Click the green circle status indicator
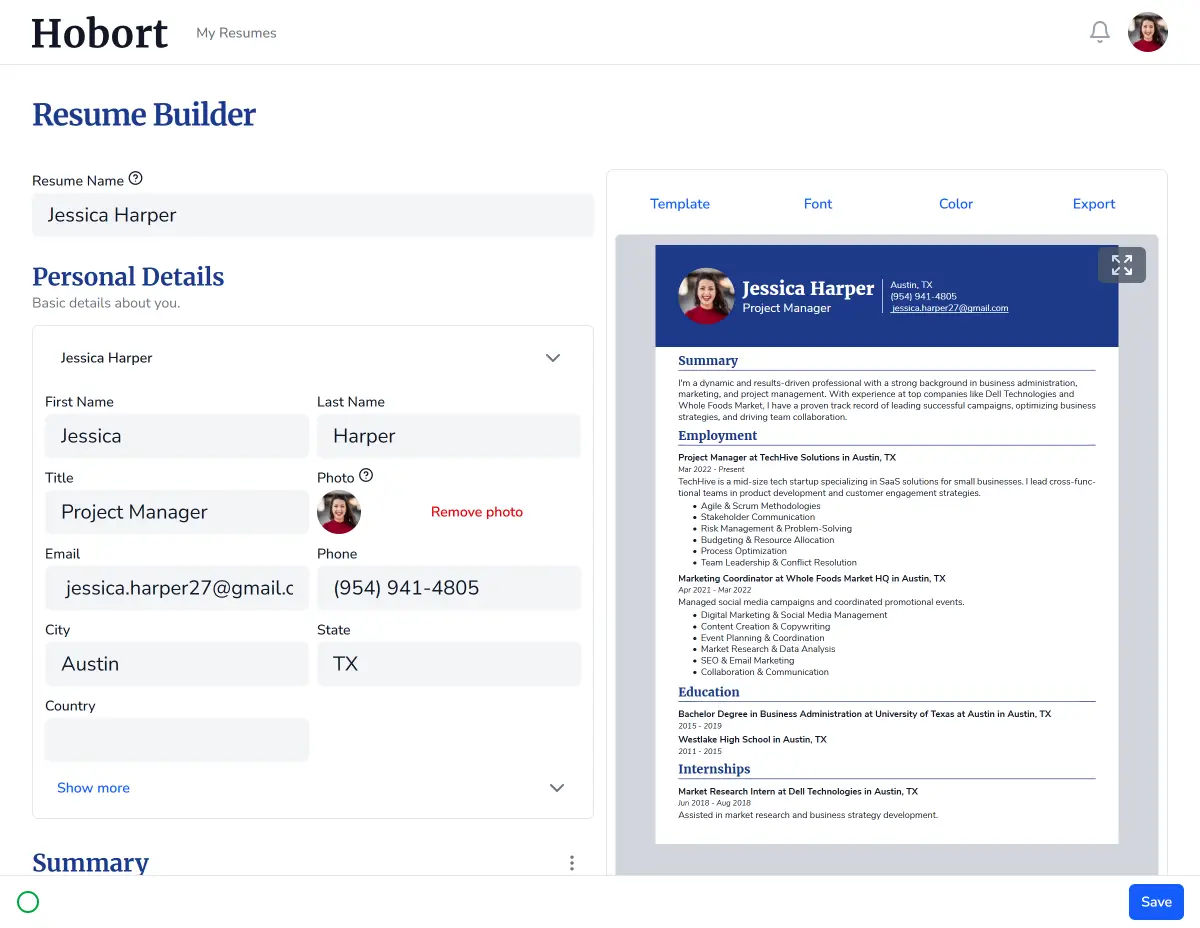1200x928 pixels. (x=28, y=902)
